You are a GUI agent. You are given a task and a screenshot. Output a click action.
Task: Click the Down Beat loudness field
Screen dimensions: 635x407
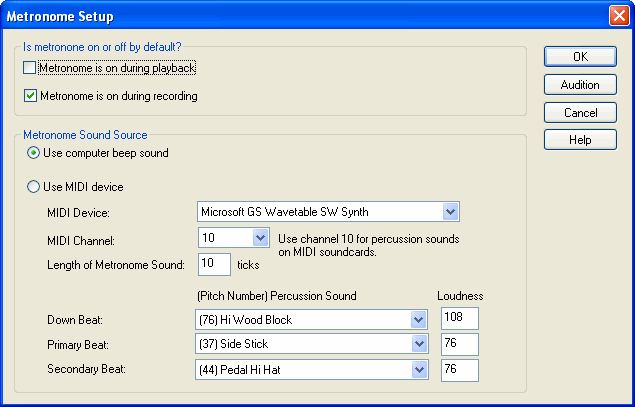tap(459, 319)
